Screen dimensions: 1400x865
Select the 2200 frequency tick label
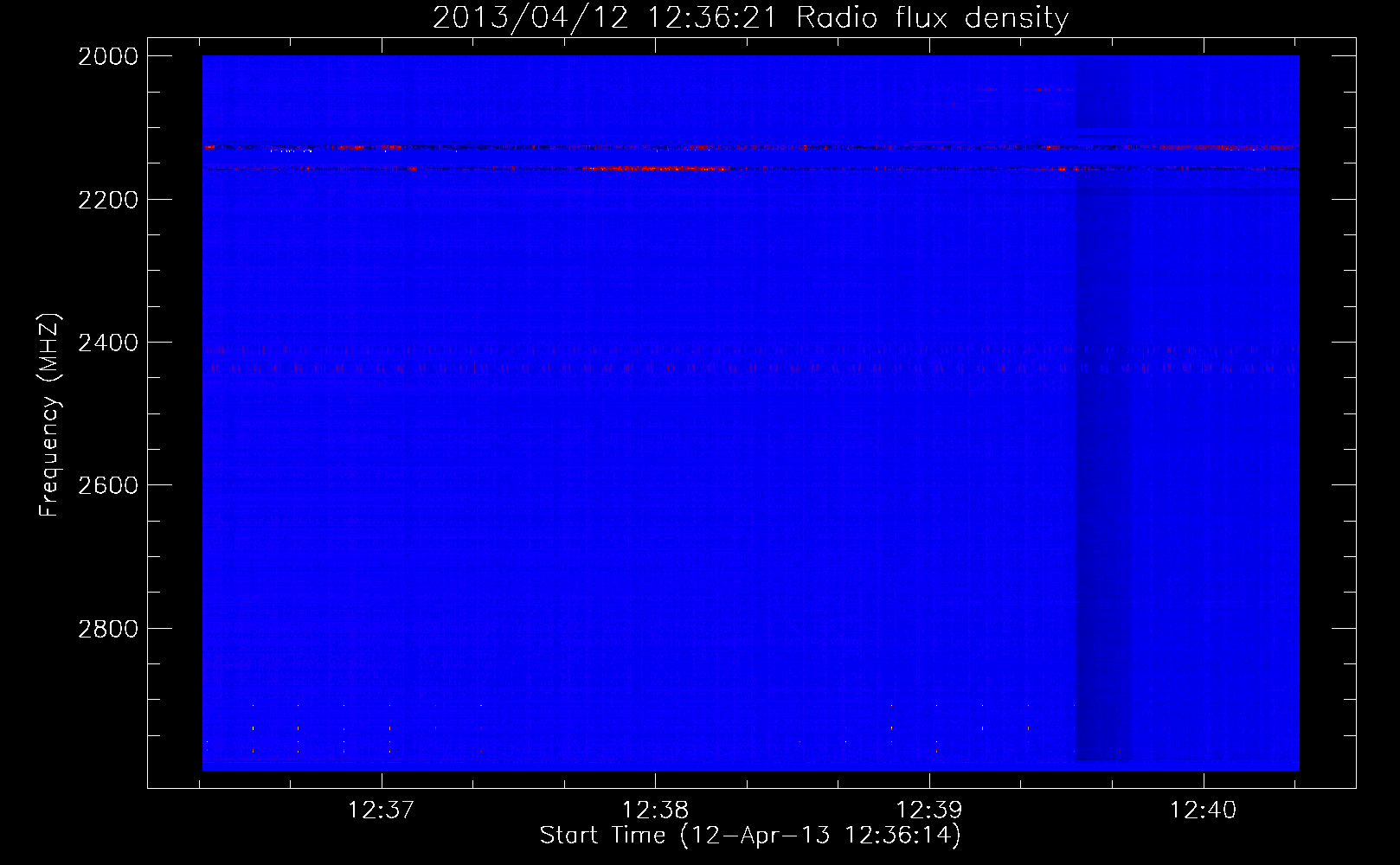click(108, 200)
